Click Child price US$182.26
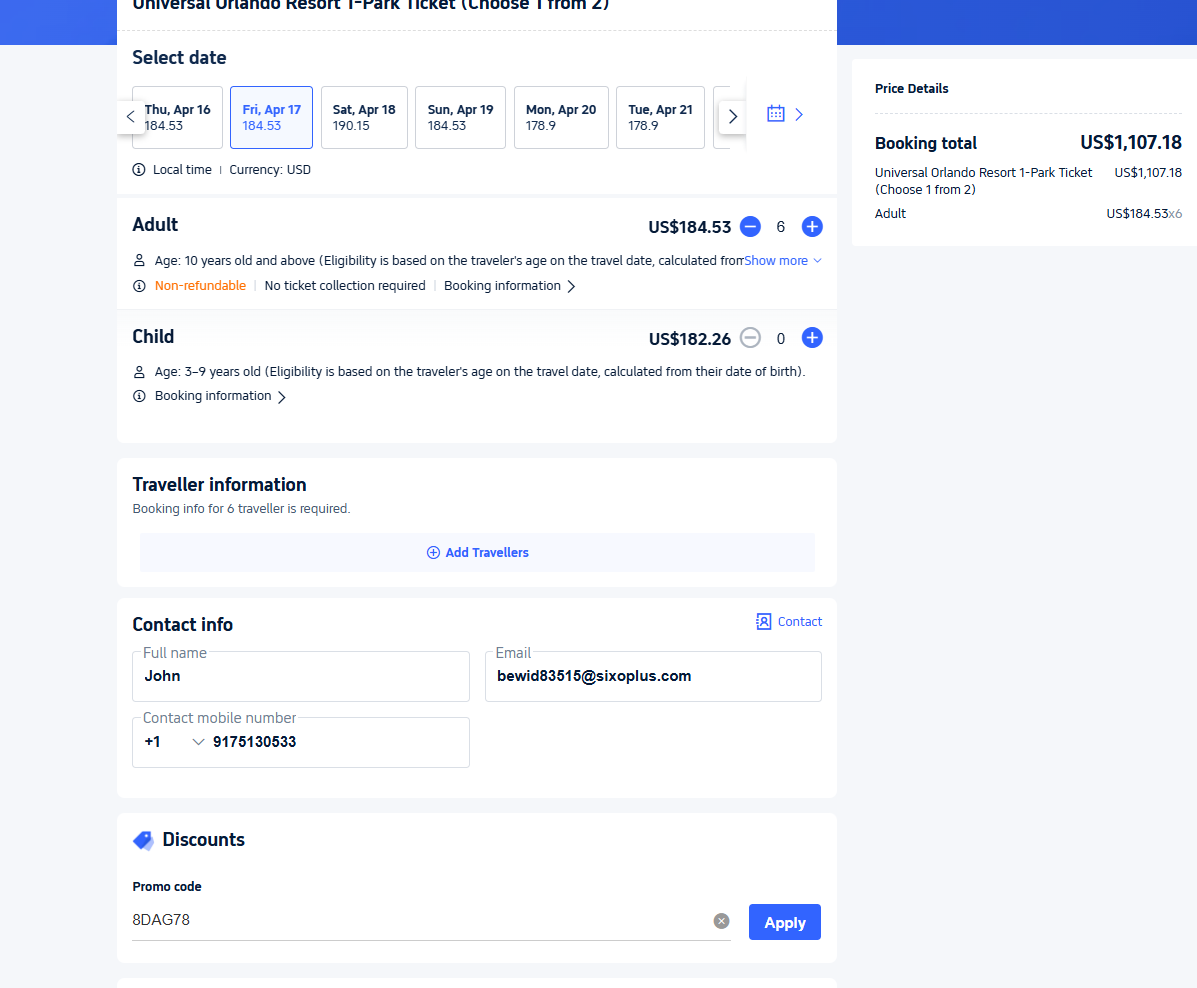 click(690, 339)
